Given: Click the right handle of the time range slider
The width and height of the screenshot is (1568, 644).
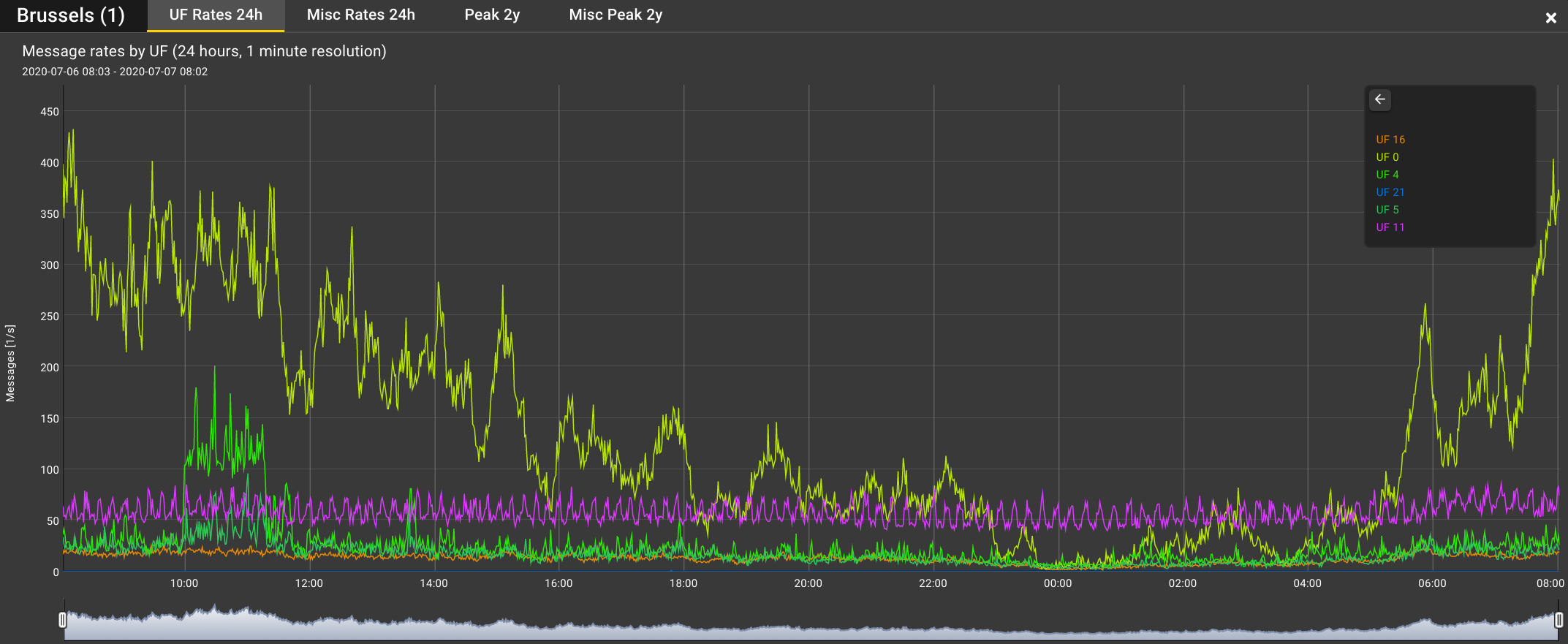Looking at the screenshot, I should (1558, 620).
